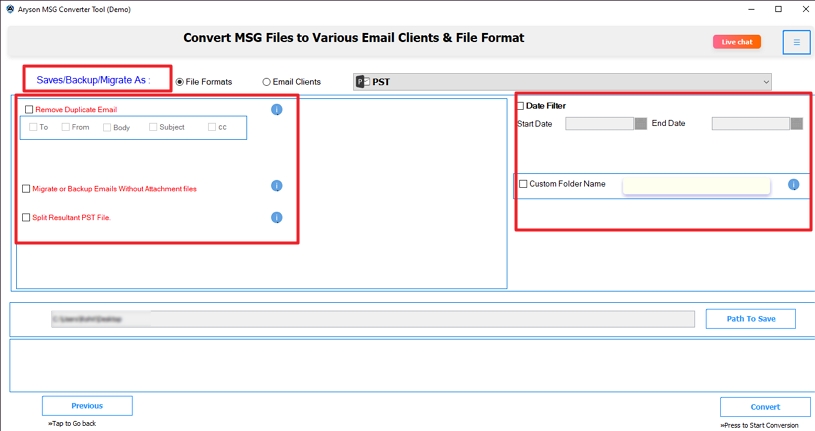Maximize the Aryson MSG Converter window
The image size is (815, 431).
click(778, 9)
